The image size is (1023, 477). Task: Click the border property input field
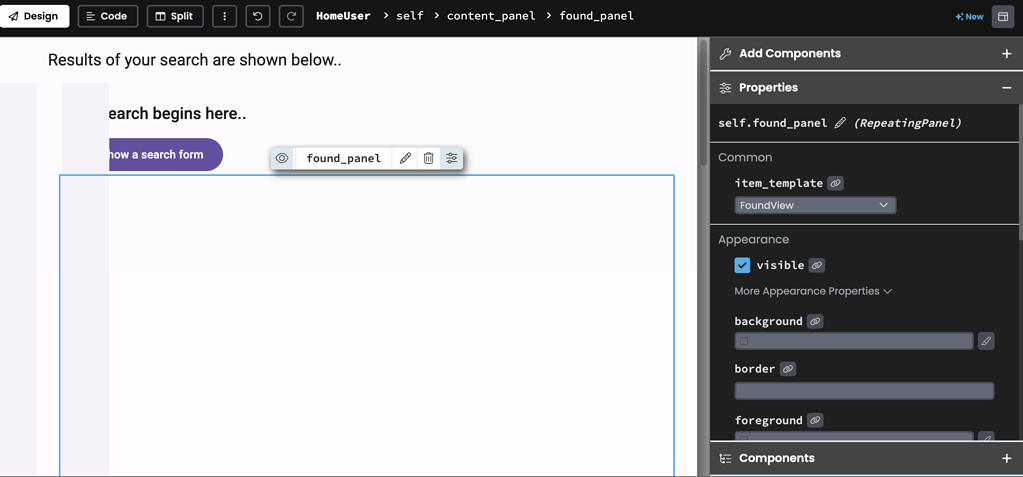tap(864, 390)
